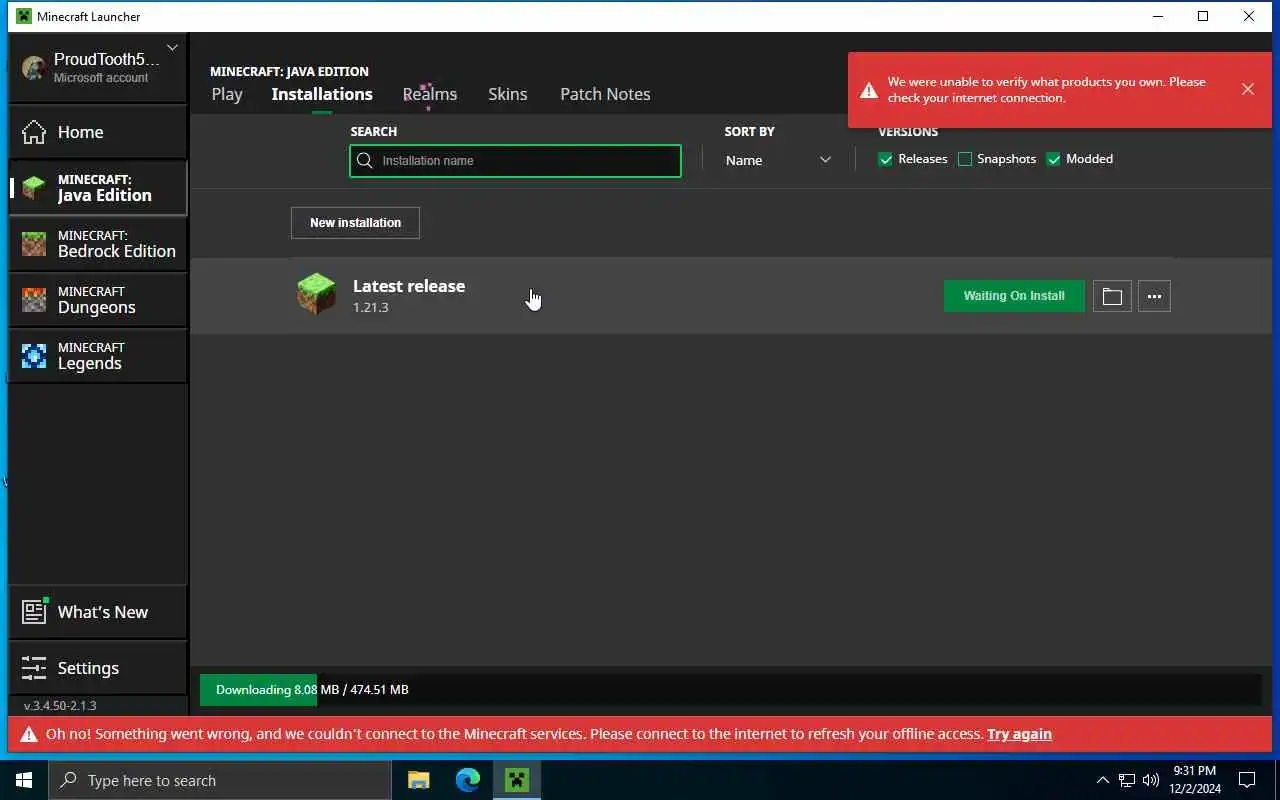This screenshot has height=800, width=1280.
Task: Switch to the Play tab
Action: coord(227,94)
